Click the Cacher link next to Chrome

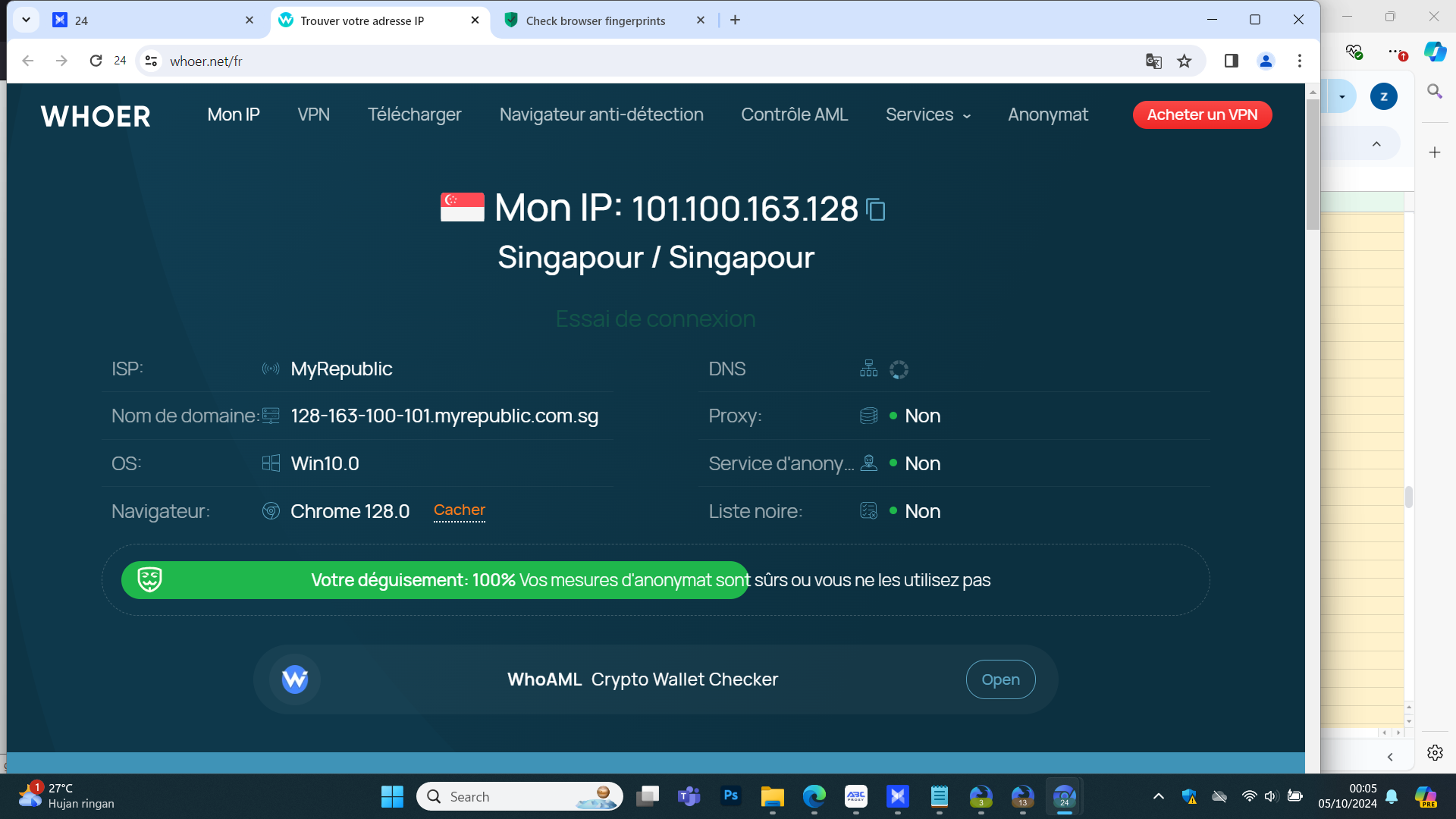tap(460, 510)
